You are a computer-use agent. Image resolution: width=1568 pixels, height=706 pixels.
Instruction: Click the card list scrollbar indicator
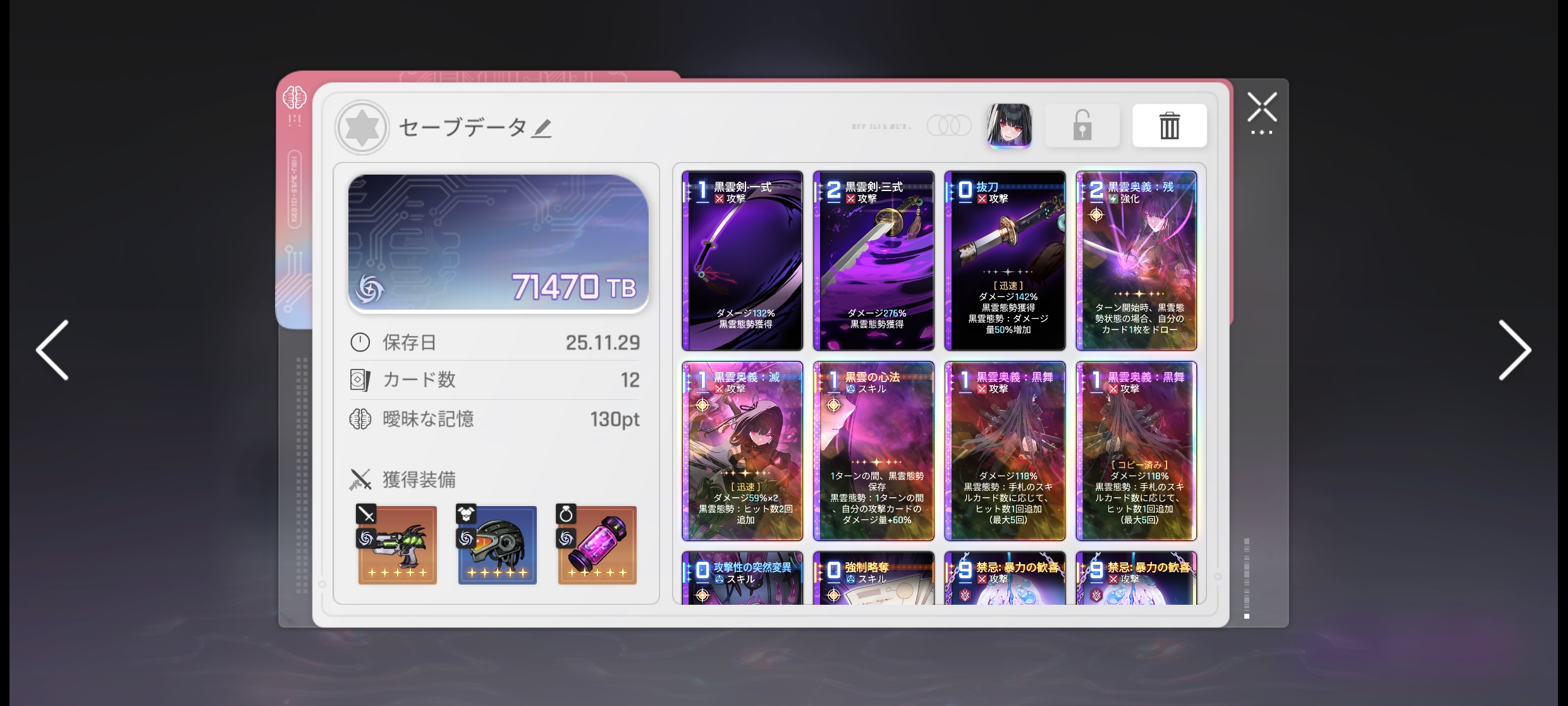coord(1247,578)
